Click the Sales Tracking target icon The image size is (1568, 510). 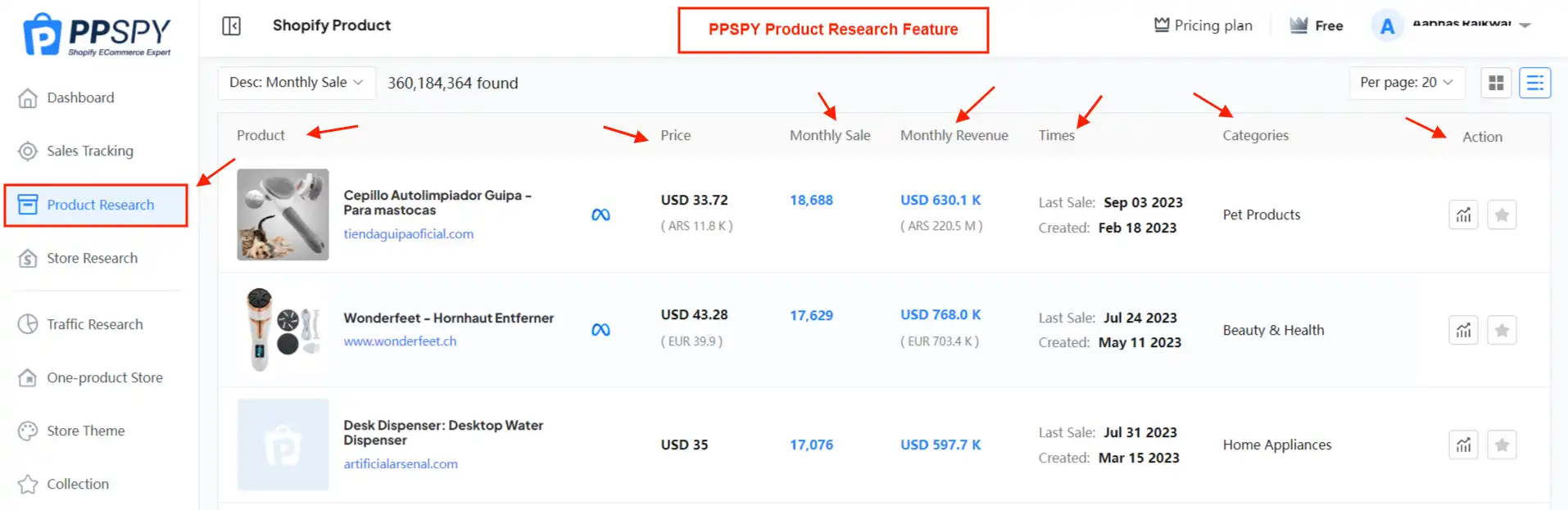click(x=28, y=151)
